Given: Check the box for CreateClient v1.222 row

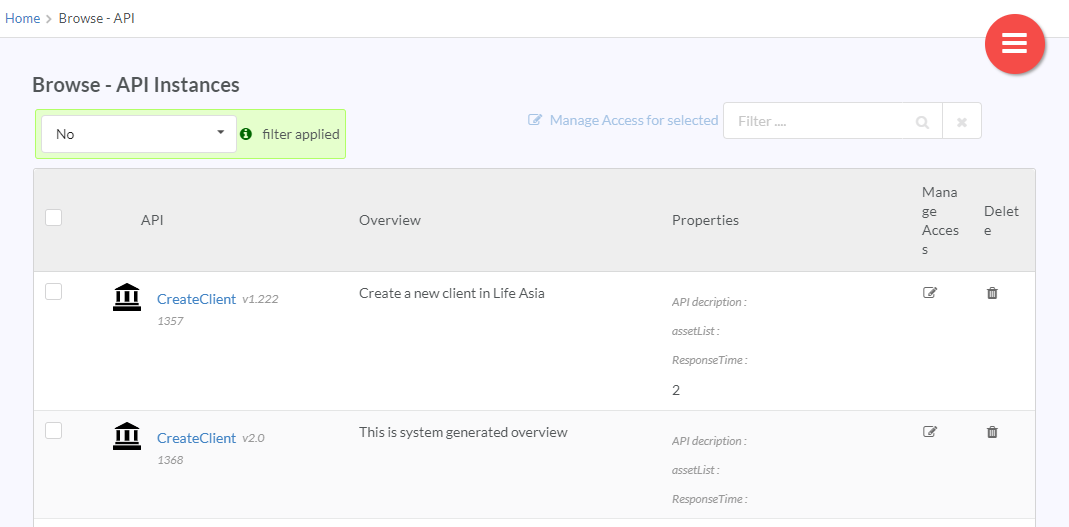Looking at the screenshot, I should coord(54,291).
